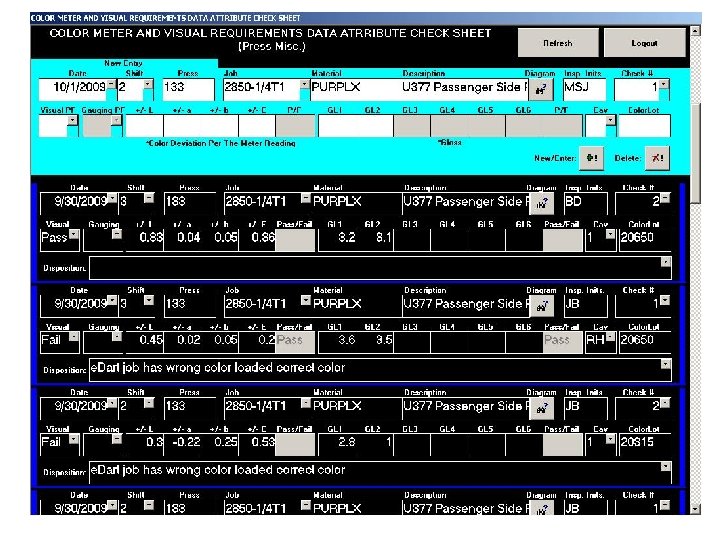This screenshot has height=540, width=720.
Task: Open Cav RH dropdown arrow
Action: coord(610,337)
